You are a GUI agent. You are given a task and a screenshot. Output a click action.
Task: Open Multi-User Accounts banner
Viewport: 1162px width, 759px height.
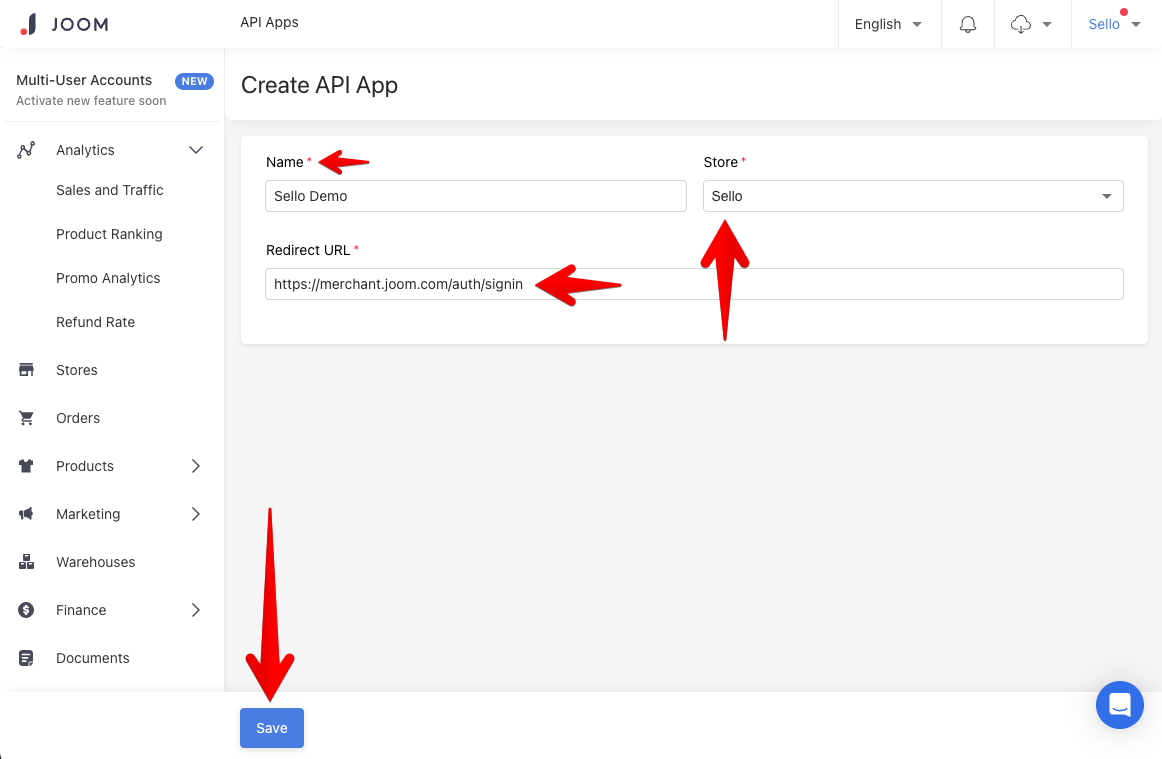pos(113,90)
